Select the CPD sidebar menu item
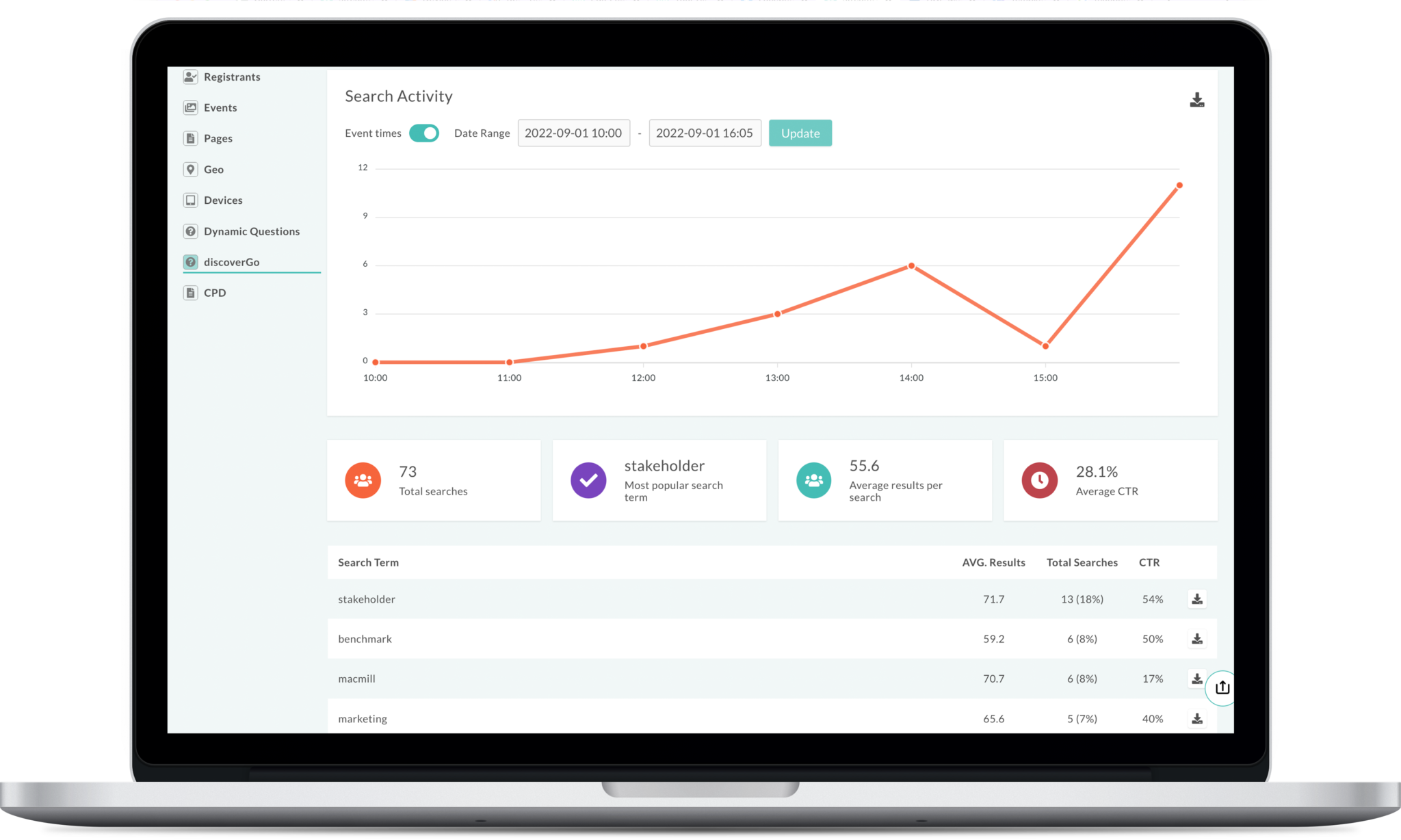 (215, 292)
